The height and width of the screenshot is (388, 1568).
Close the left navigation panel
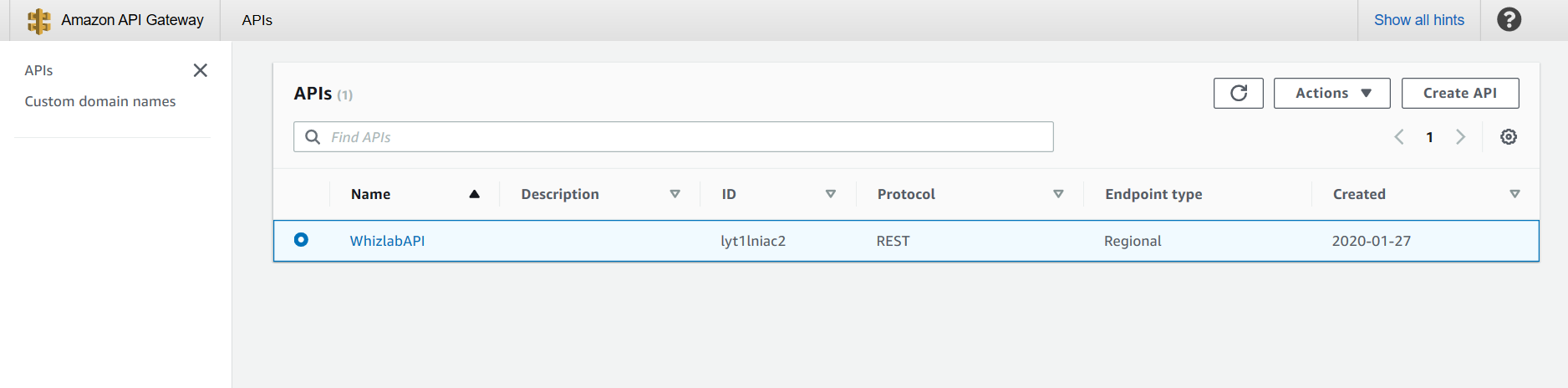pyautogui.click(x=201, y=70)
